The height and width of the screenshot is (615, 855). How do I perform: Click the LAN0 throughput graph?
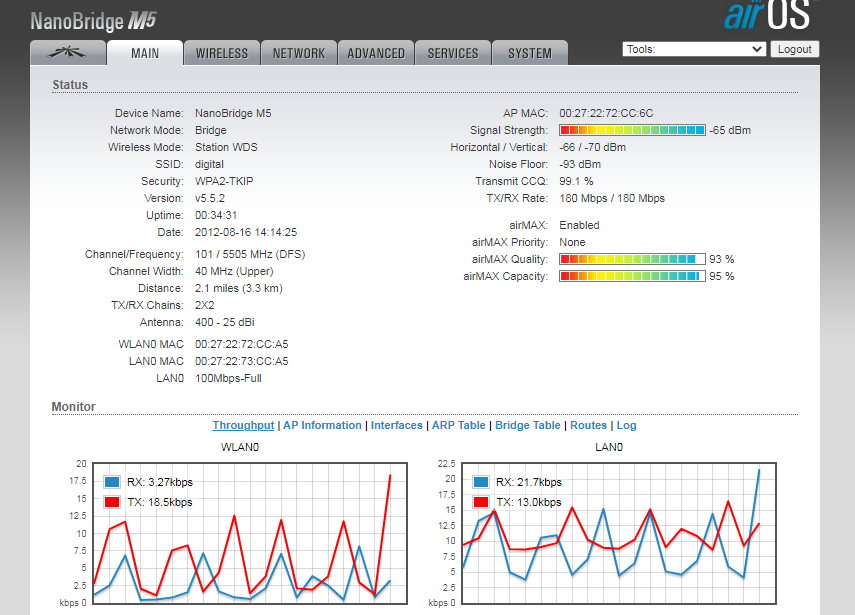click(619, 533)
